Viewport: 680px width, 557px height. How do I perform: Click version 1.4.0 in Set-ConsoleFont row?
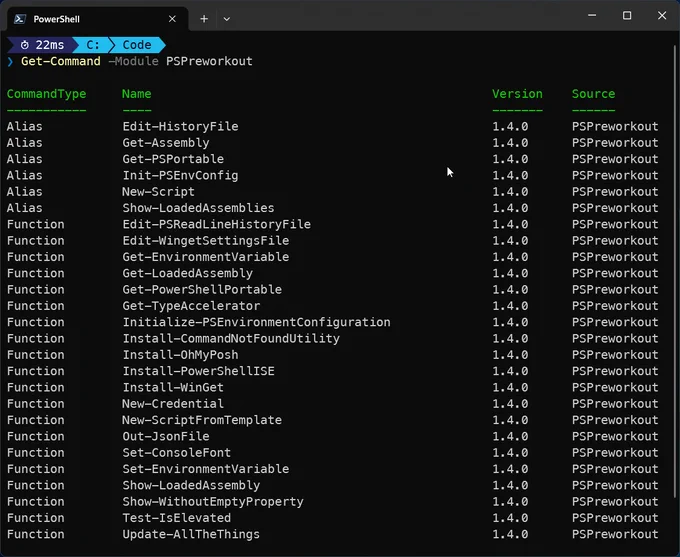[510, 453]
